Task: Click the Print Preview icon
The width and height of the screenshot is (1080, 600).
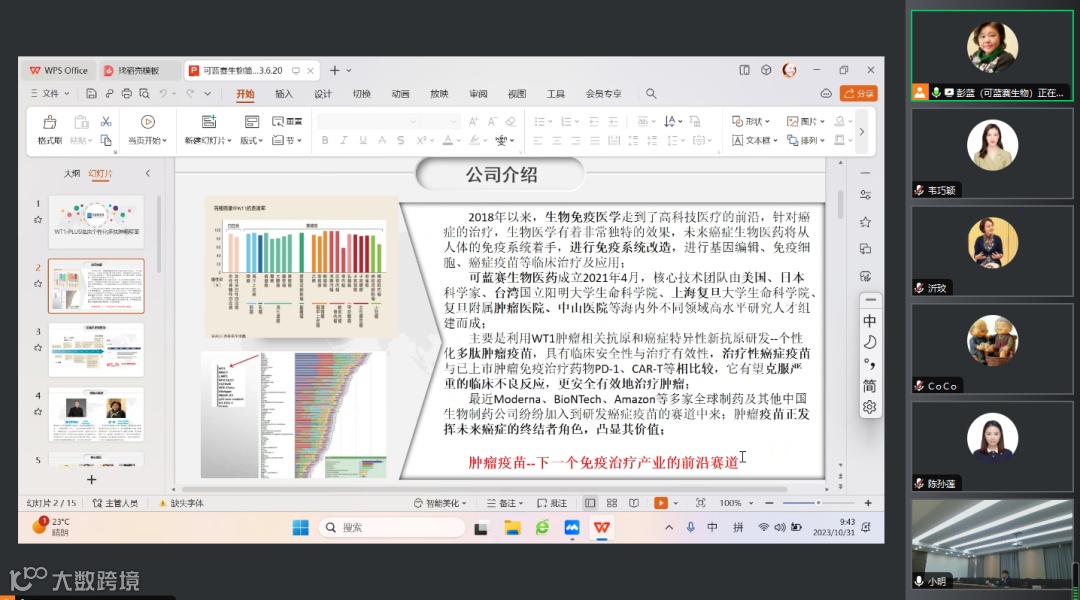Action: point(144,94)
